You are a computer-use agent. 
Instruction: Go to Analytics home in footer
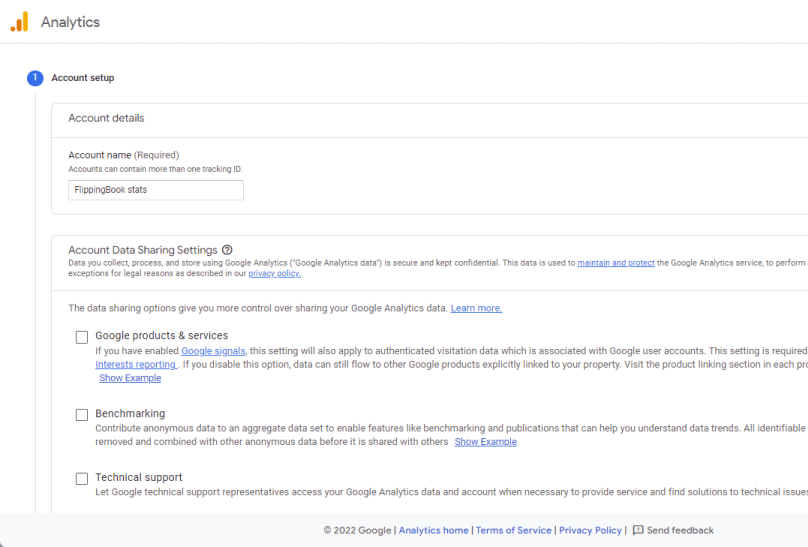click(433, 530)
